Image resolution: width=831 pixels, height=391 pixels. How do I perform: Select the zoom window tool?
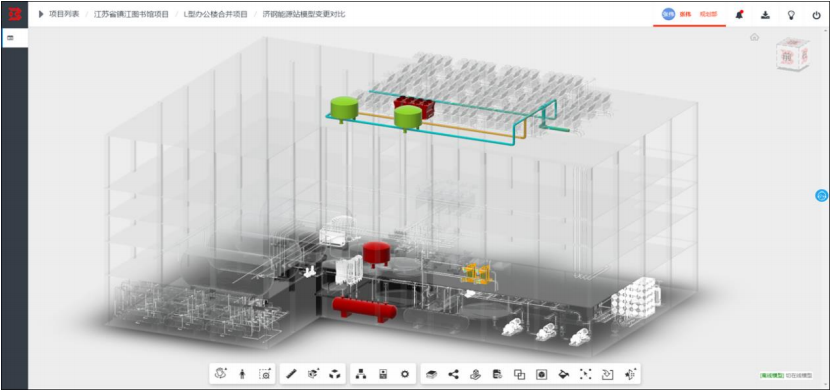[x=264, y=374]
